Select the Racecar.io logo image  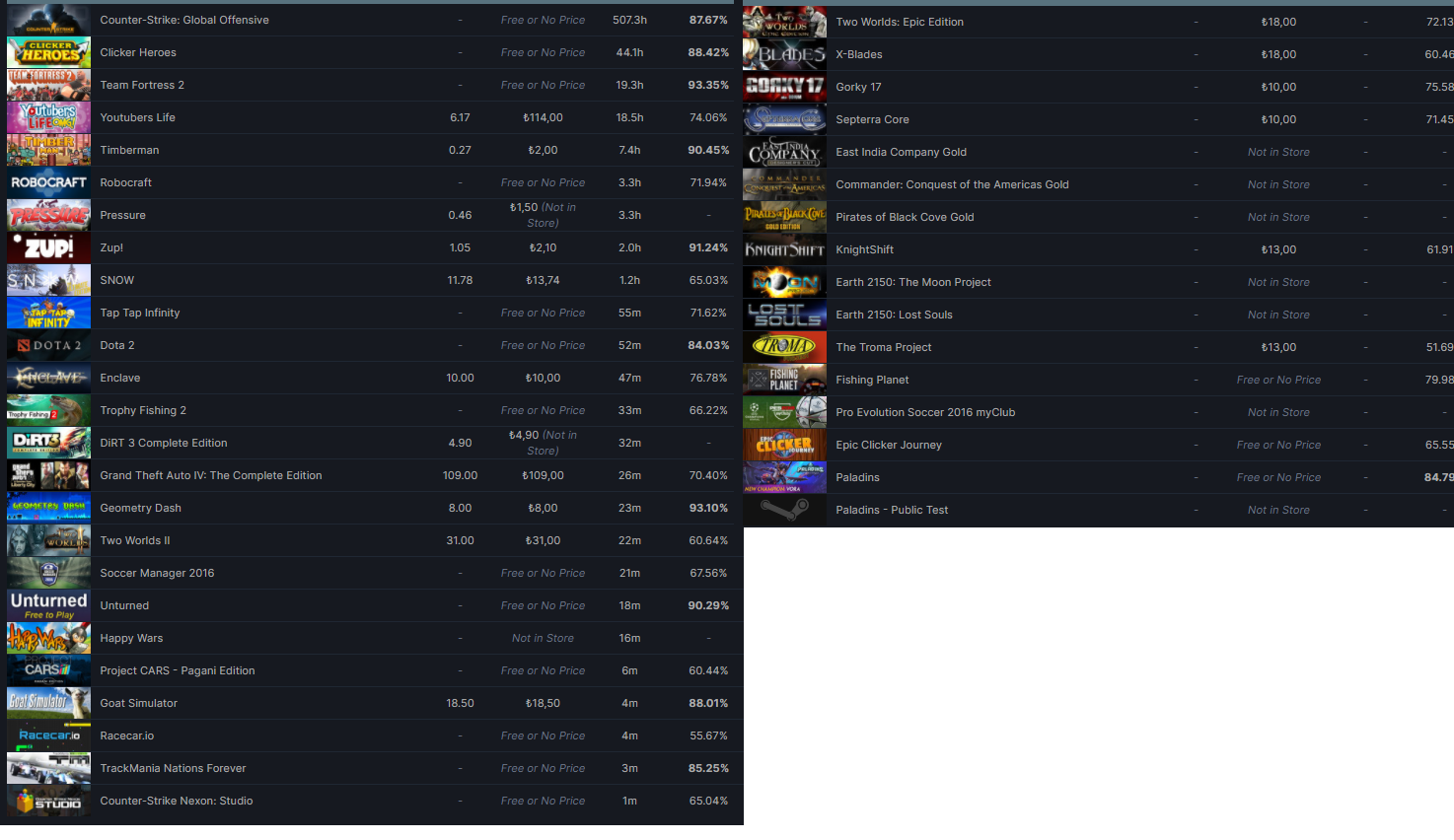coord(48,735)
